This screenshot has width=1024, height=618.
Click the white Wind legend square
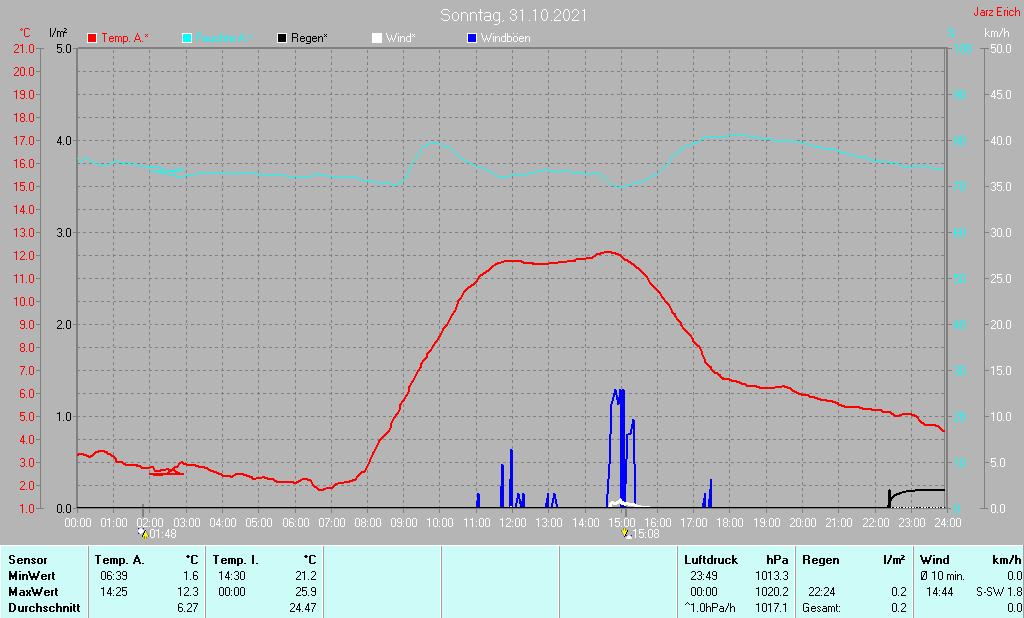(376, 38)
